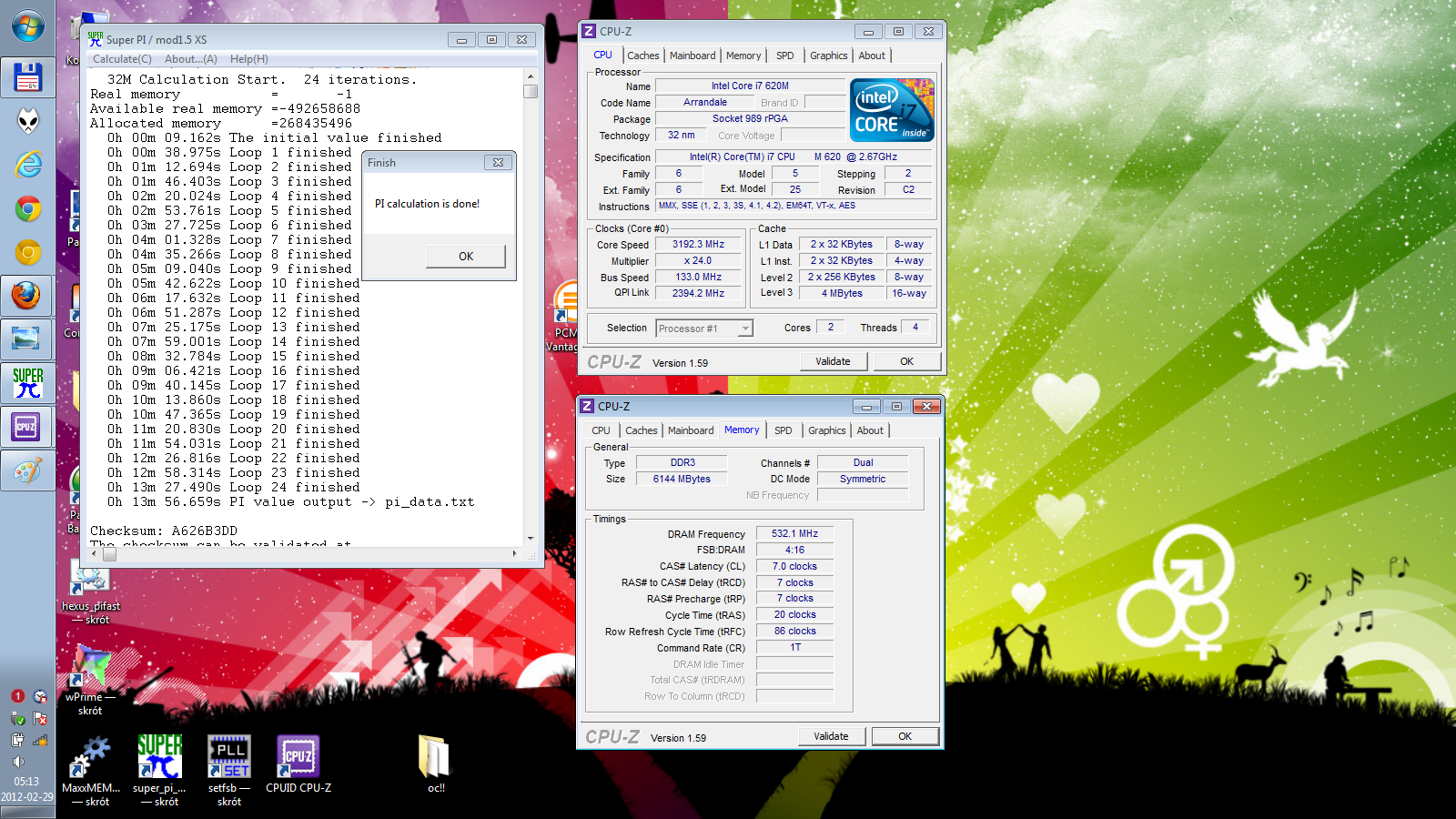The height and width of the screenshot is (819, 1456).
Task: Click Super PI vertical scrollbar up arrow
Action: coord(531,76)
